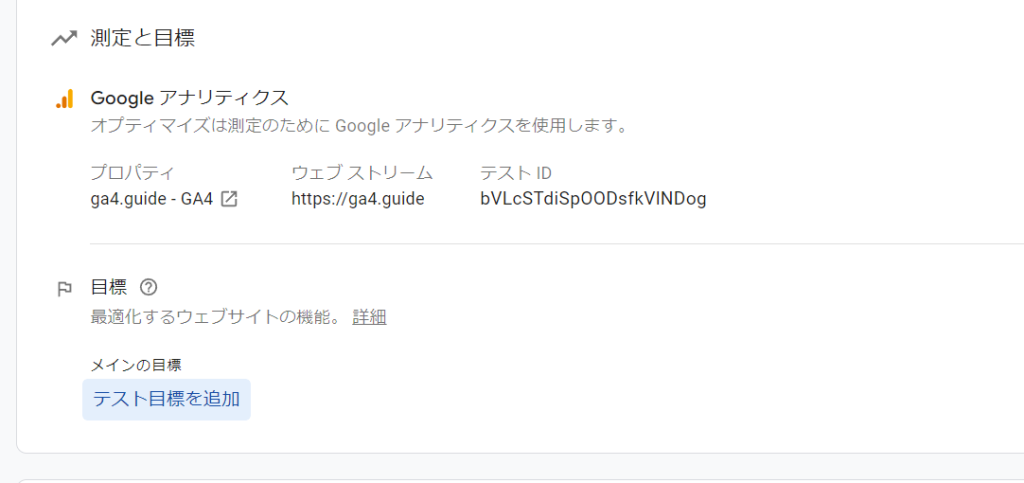Image resolution: width=1024 pixels, height=483 pixels.
Task: Click the orange Google Analytics bar-chart icon
Action: [65, 99]
